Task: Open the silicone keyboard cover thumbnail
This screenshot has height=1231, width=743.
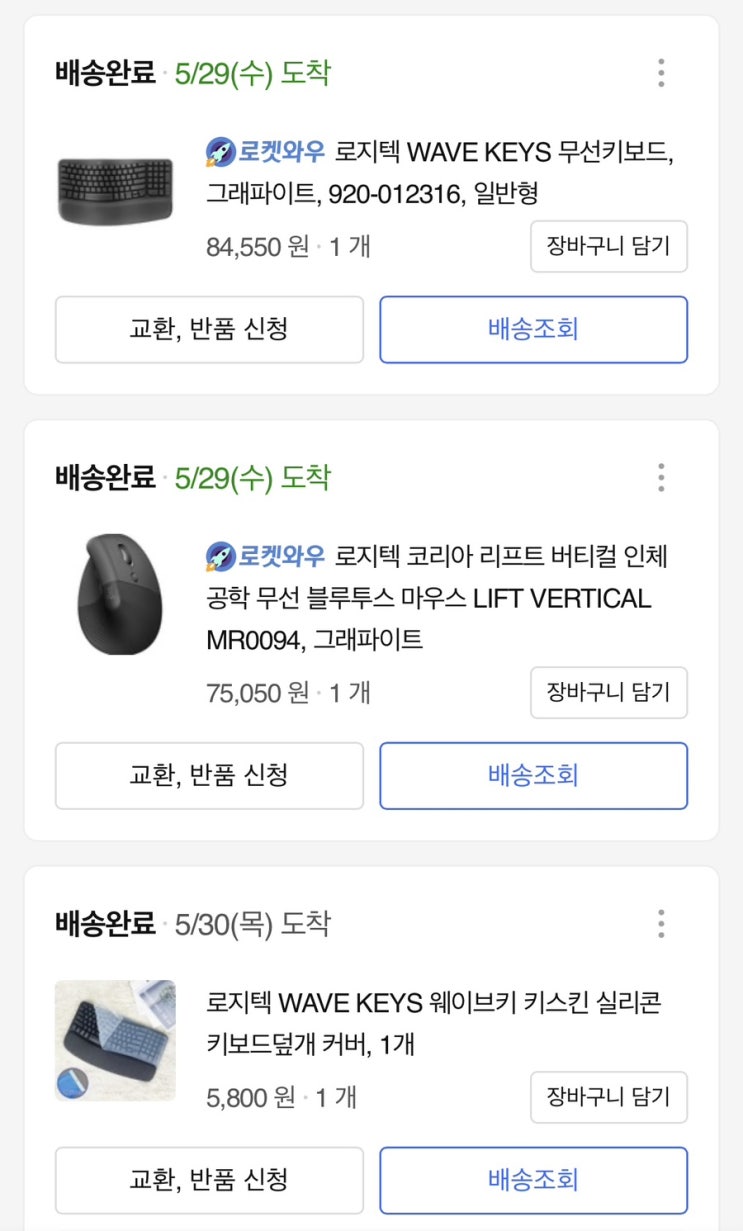Action: pyautogui.click(x=115, y=1040)
